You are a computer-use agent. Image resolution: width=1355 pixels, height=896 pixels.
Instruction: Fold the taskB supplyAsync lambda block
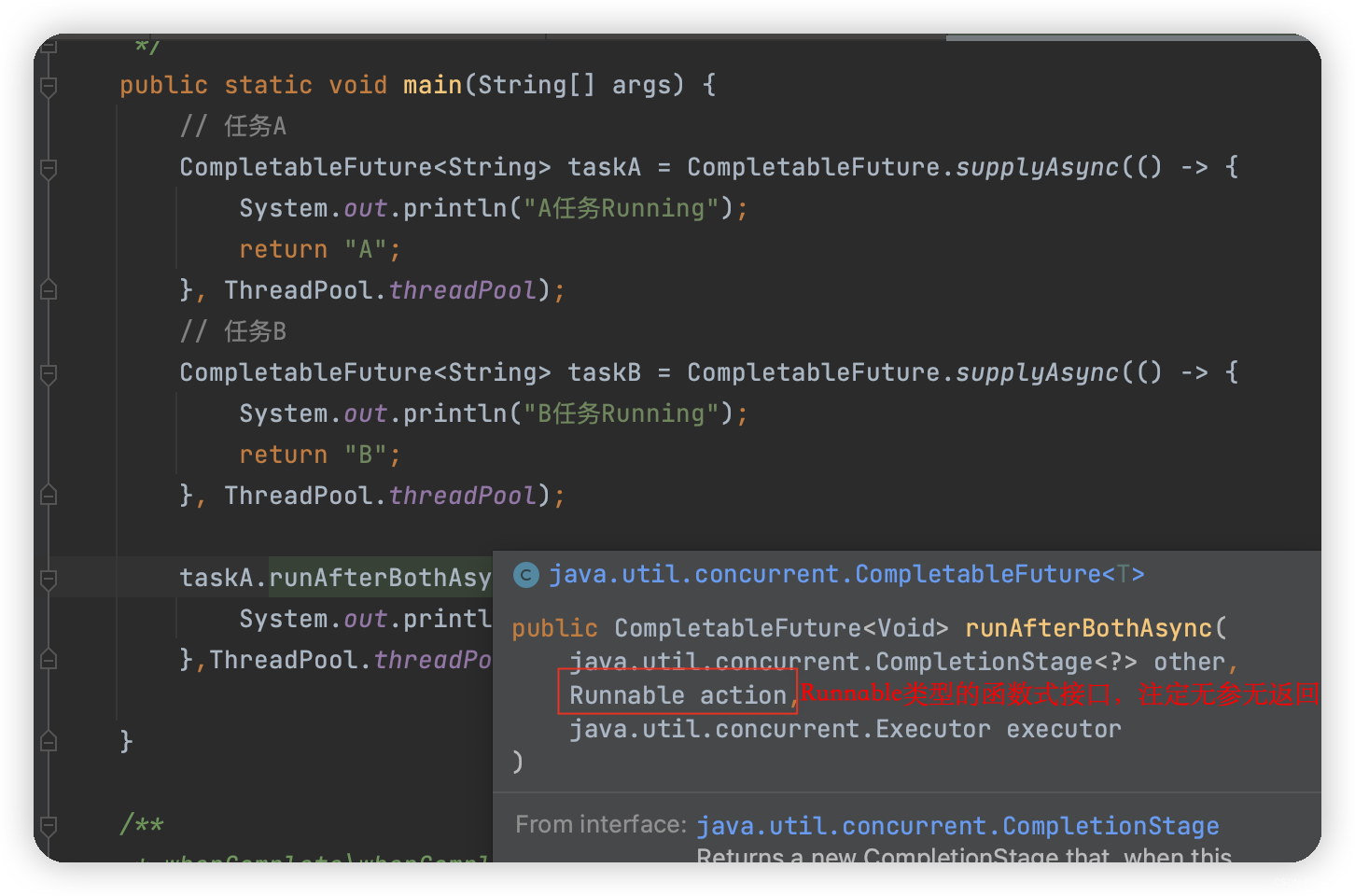49,374
